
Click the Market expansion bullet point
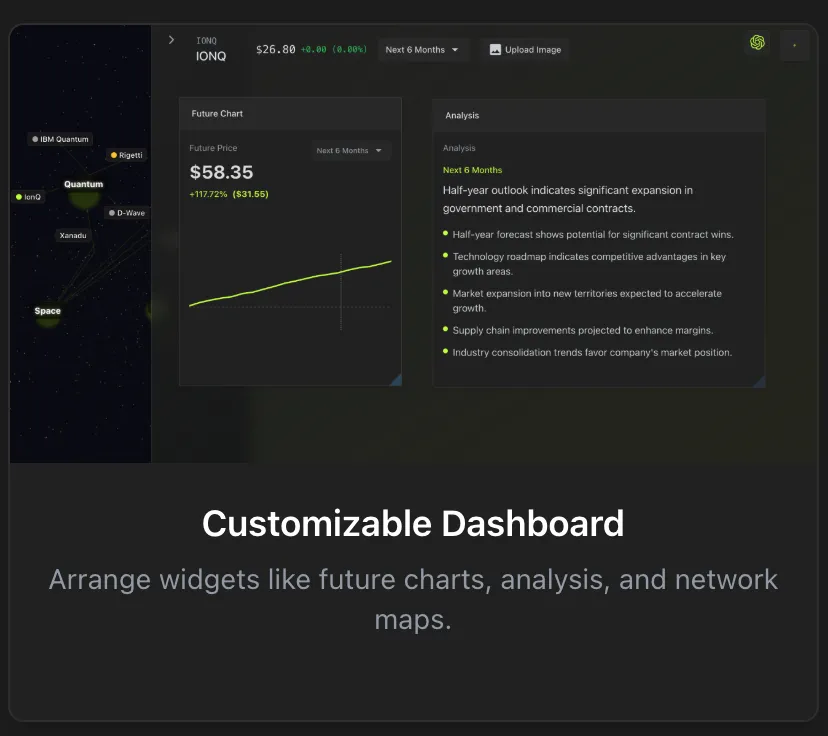tap(587, 301)
